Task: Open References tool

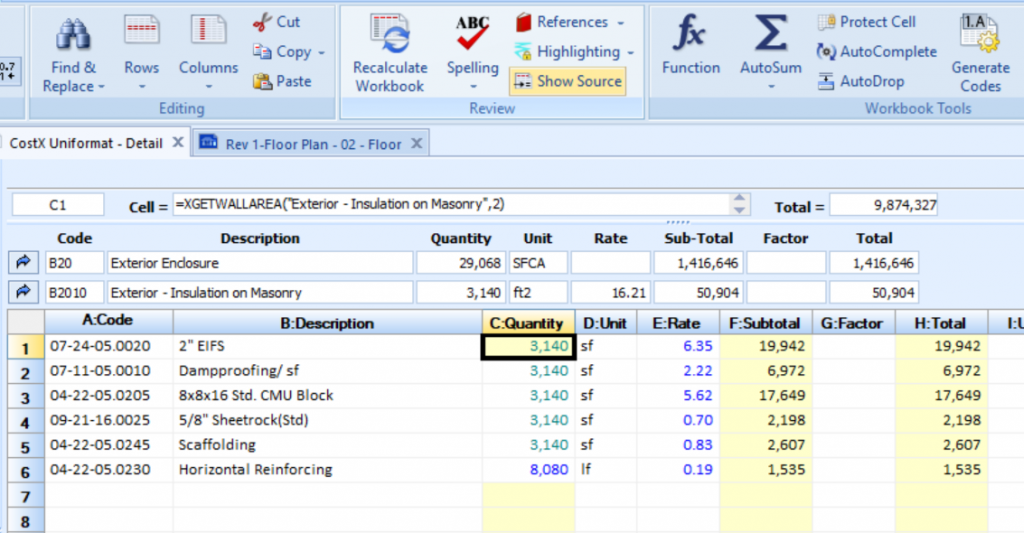Action: click(563, 22)
